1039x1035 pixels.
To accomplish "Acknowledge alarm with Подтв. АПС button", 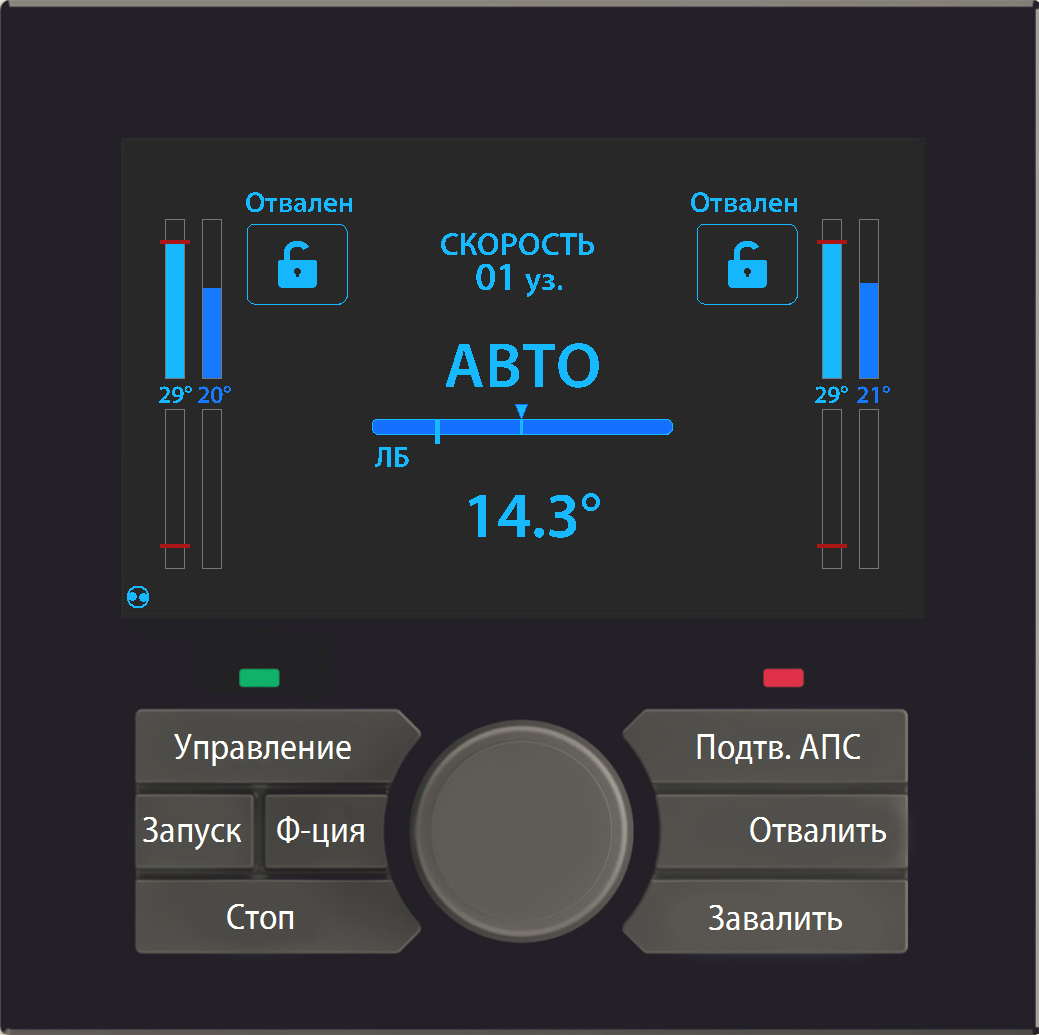I will (777, 747).
